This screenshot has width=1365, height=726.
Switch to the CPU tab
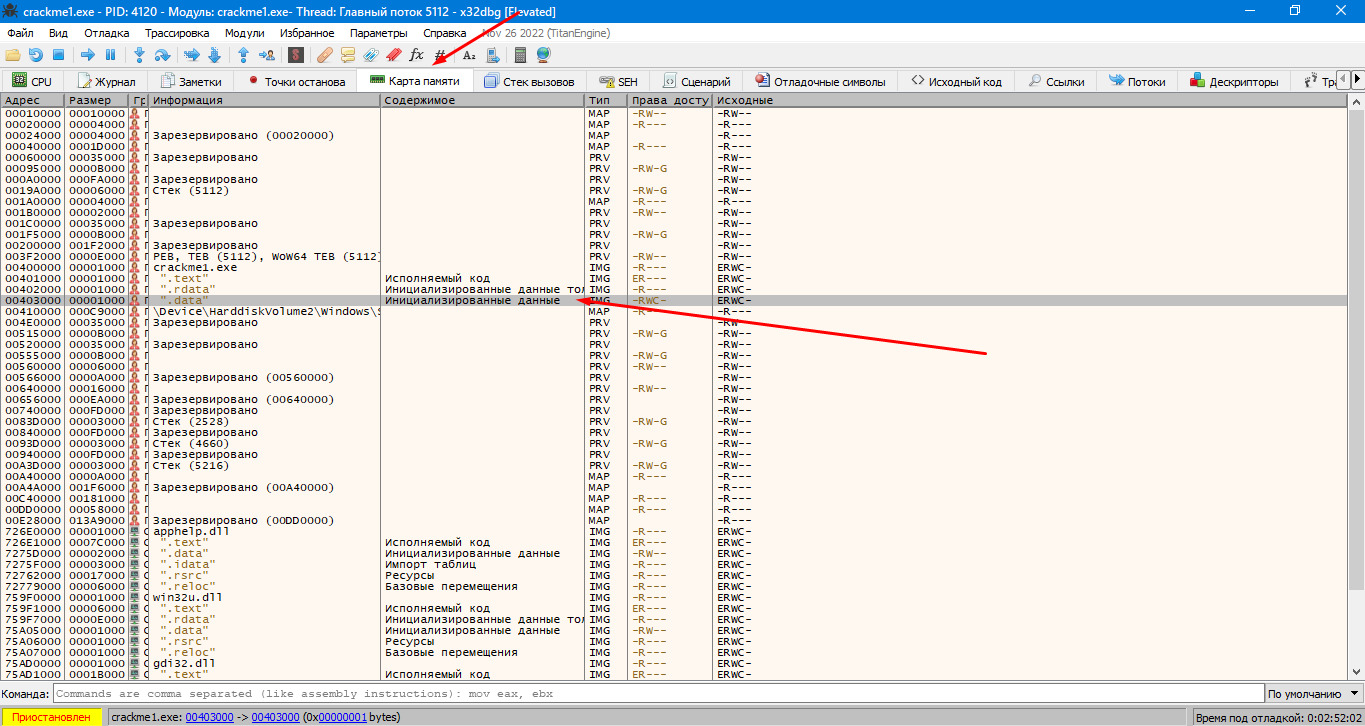point(32,82)
